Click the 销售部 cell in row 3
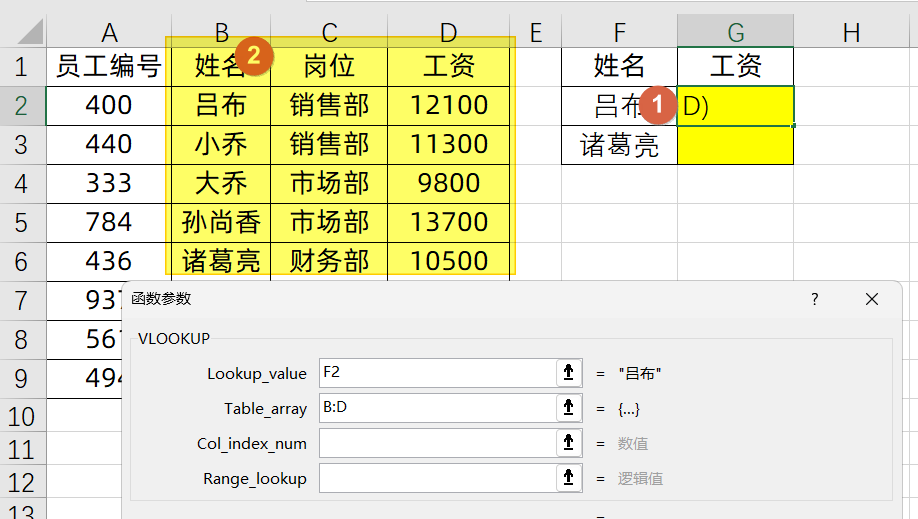Screen dimensions: 918x519 click(329, 145)
